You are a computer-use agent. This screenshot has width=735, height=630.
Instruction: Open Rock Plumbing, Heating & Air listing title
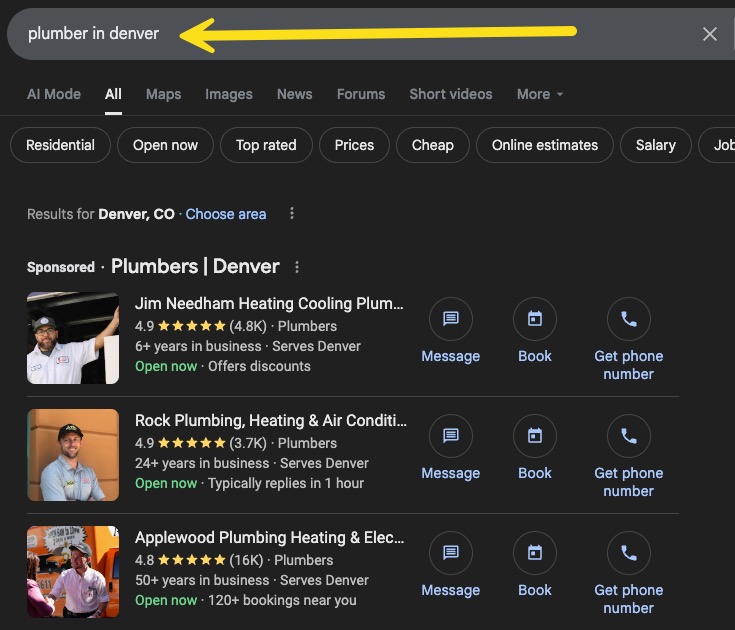pos(270,421)
